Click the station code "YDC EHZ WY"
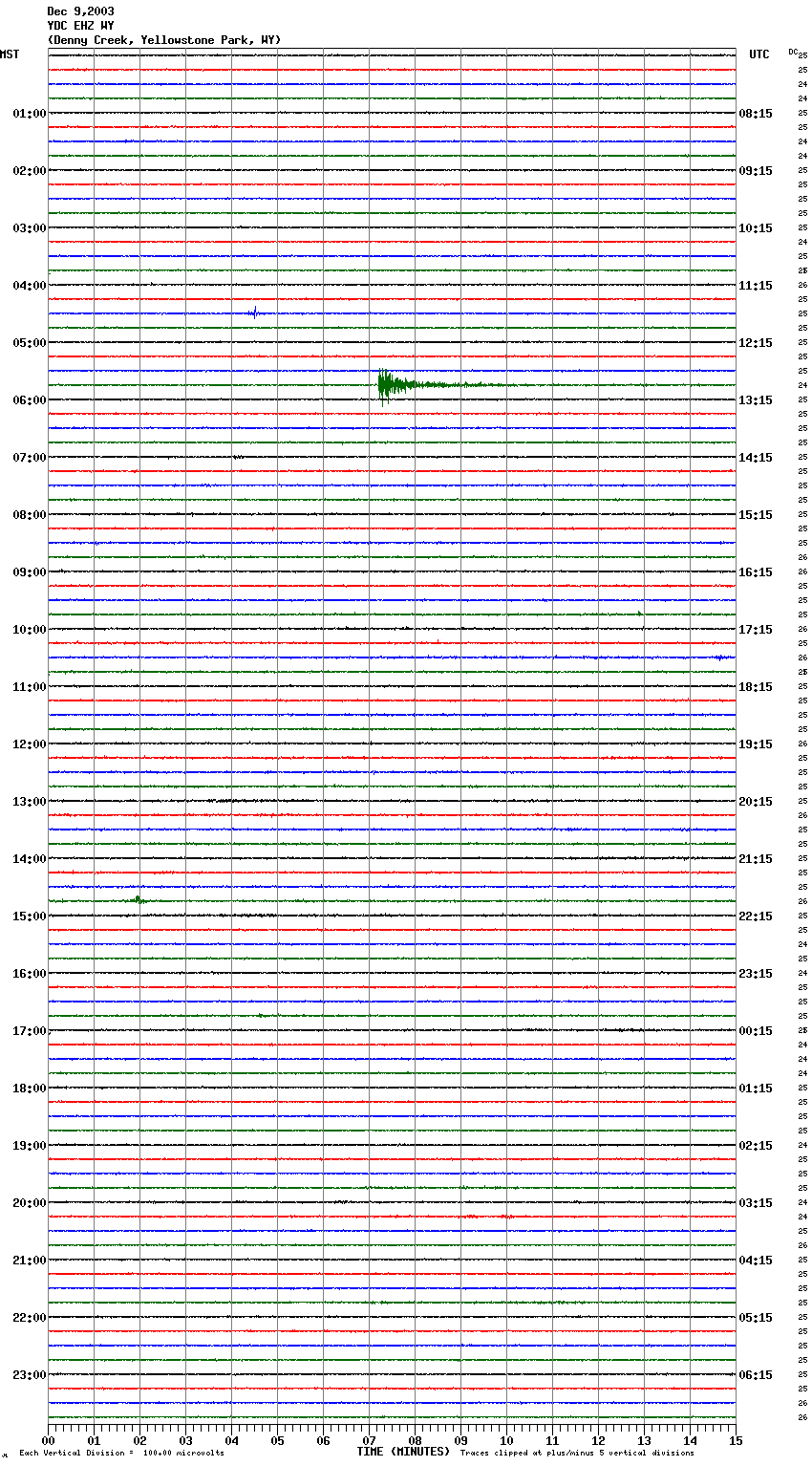 click(80, 26)
